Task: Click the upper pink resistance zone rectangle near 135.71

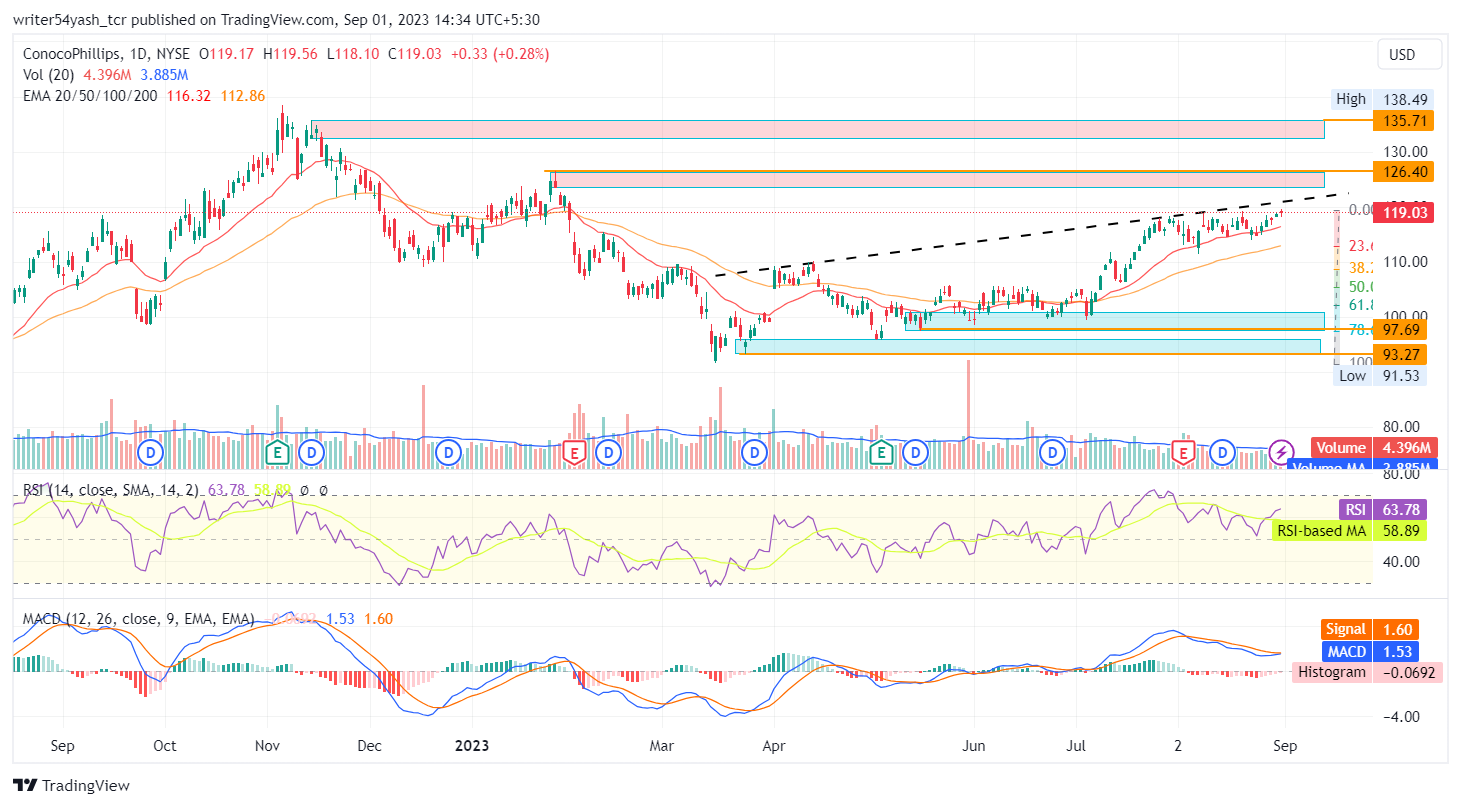Action: 818,129
